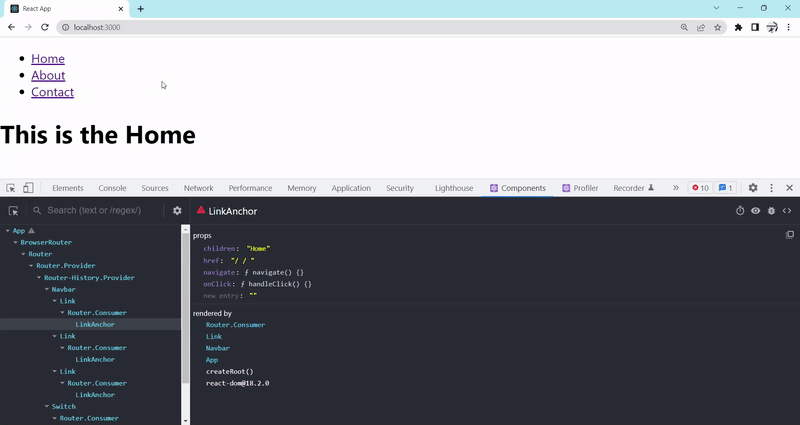Open DevTools customize three-dot menu
This screenshot has height=425, width=800.
pyautogui.click(x=771, y=188)
